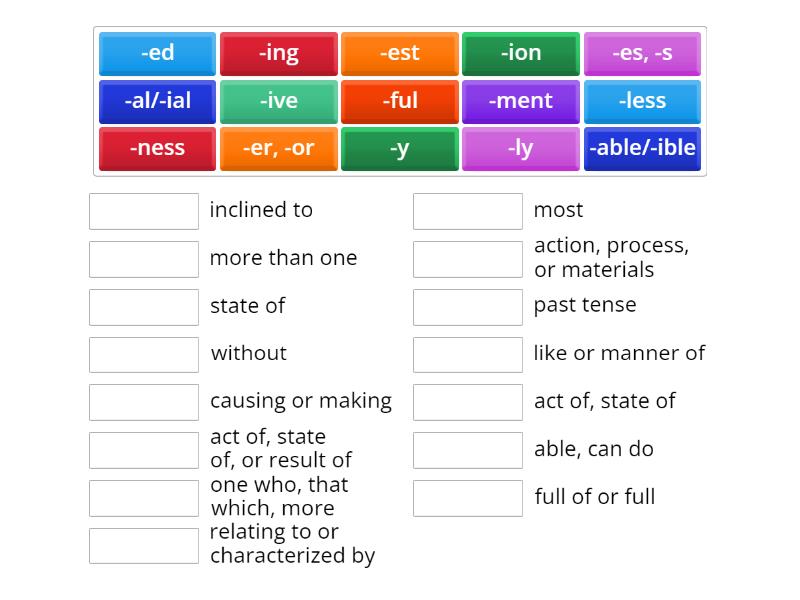Image resolution: width=800 pixels, height=600 pixels.
Task: Select the -ly suffix tile
Action: coord(521,148)
